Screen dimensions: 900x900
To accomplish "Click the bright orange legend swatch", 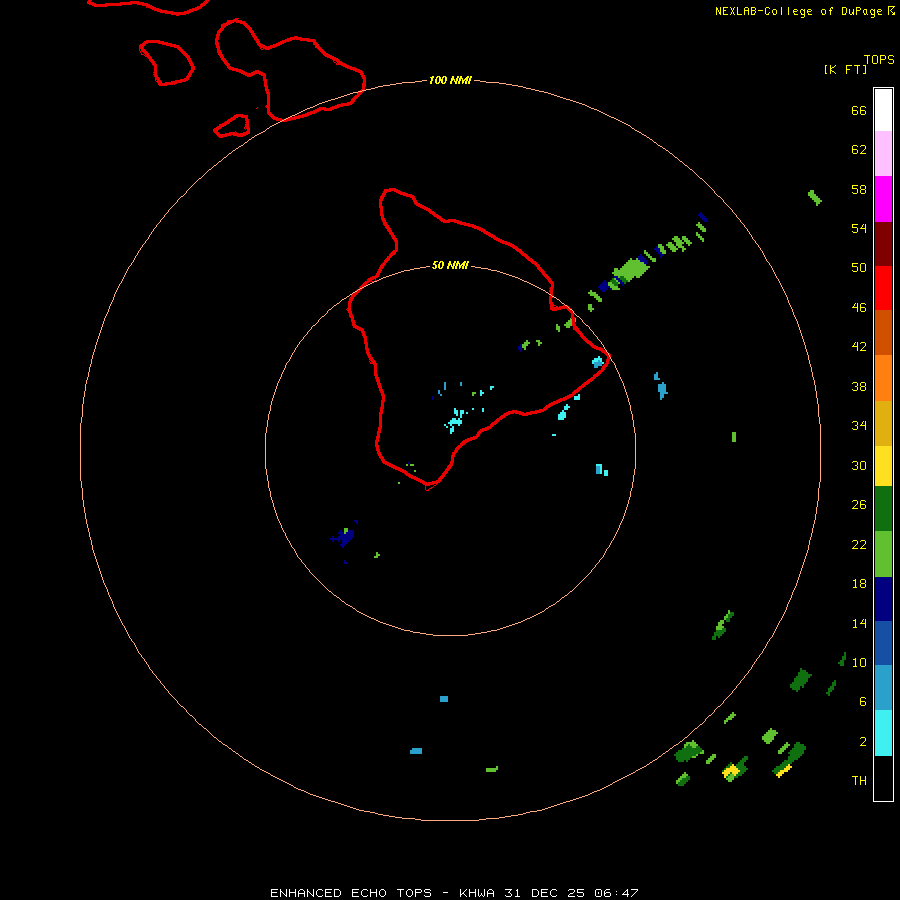I will tap(883, 378).
